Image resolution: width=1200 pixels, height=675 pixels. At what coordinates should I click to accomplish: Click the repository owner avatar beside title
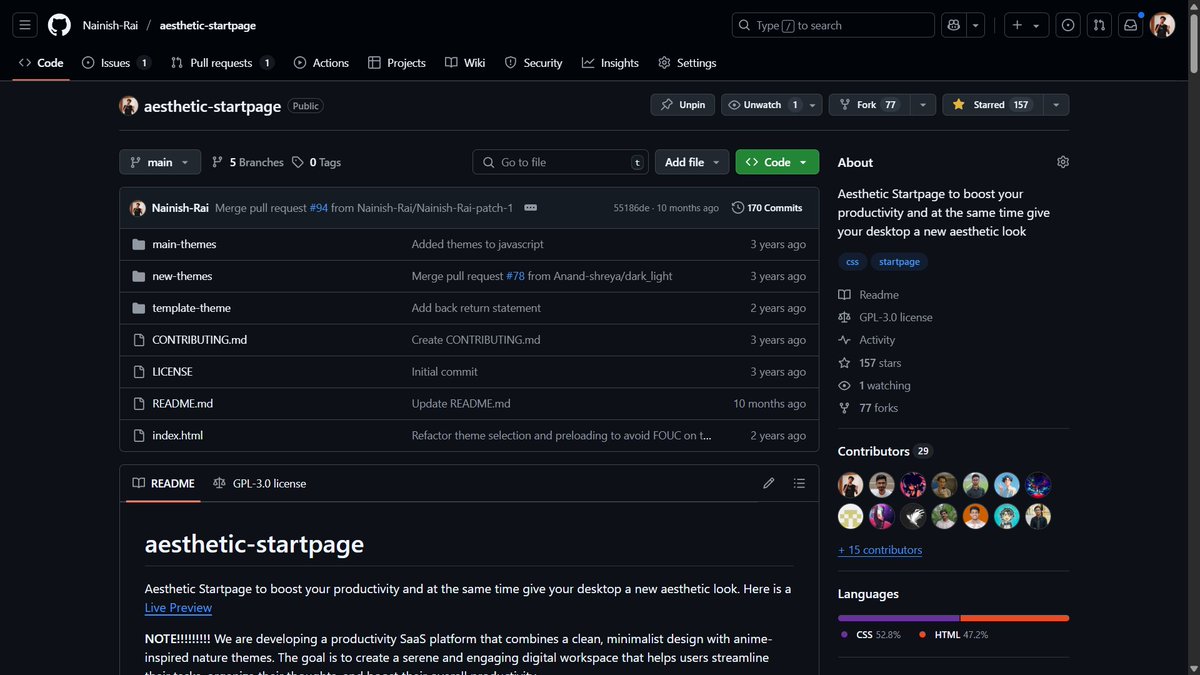pos(129,105)
